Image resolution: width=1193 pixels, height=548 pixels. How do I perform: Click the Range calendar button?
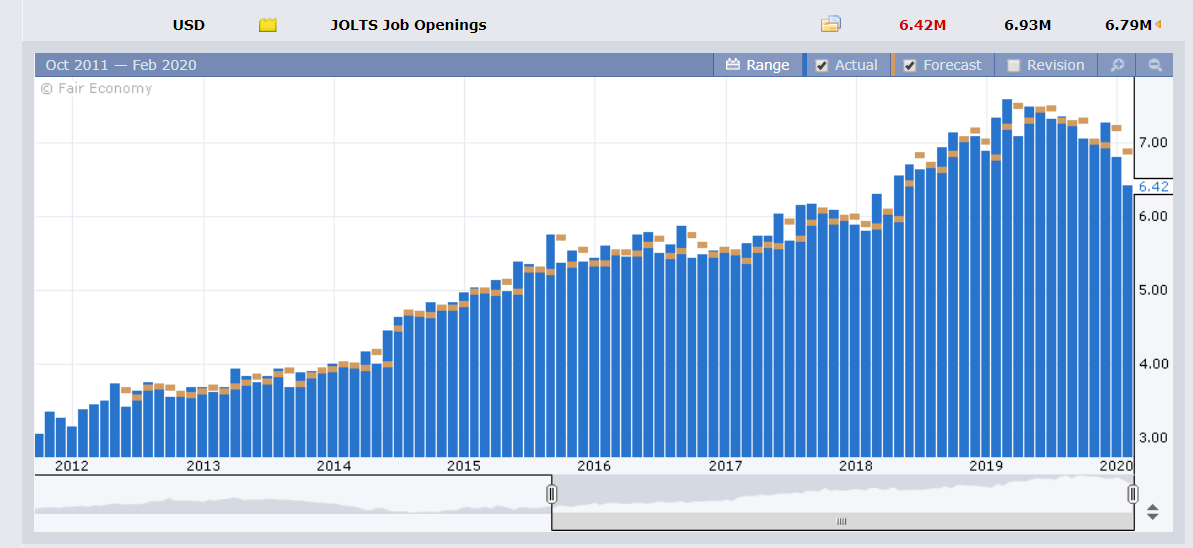[758, 65]
